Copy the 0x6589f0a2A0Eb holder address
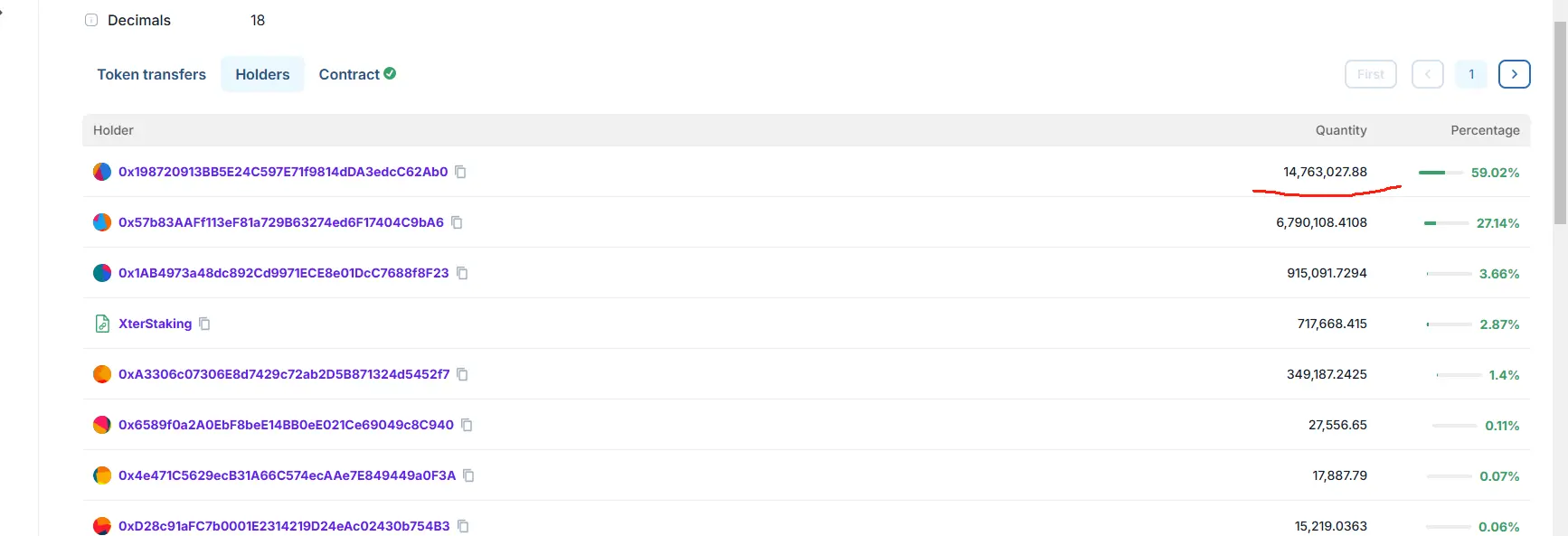 click(x=467, y=425)
